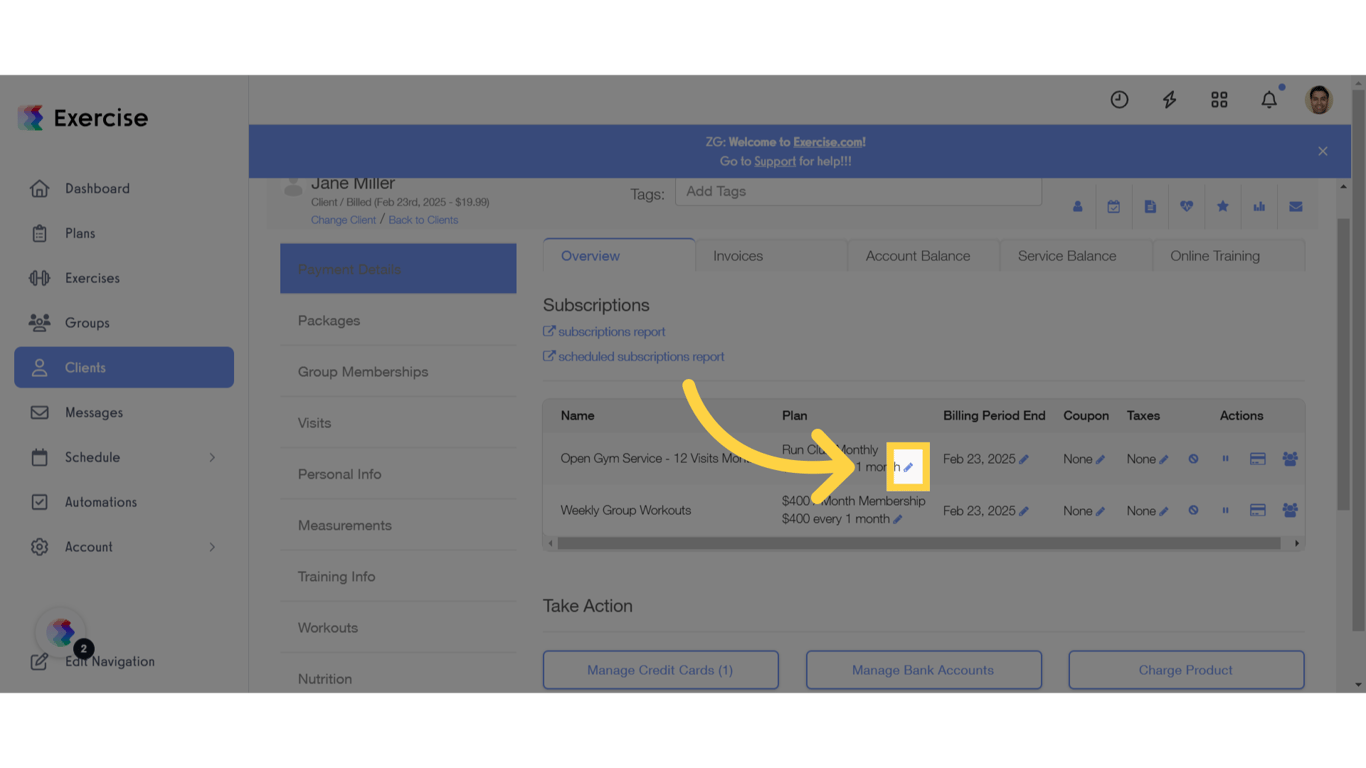Image resolution: width=1366 pixels, height=768 pixels.
Task: Cancel the Weekly Group Workouts subscription
Action: pyautogui.click(x=1193, y=511)
